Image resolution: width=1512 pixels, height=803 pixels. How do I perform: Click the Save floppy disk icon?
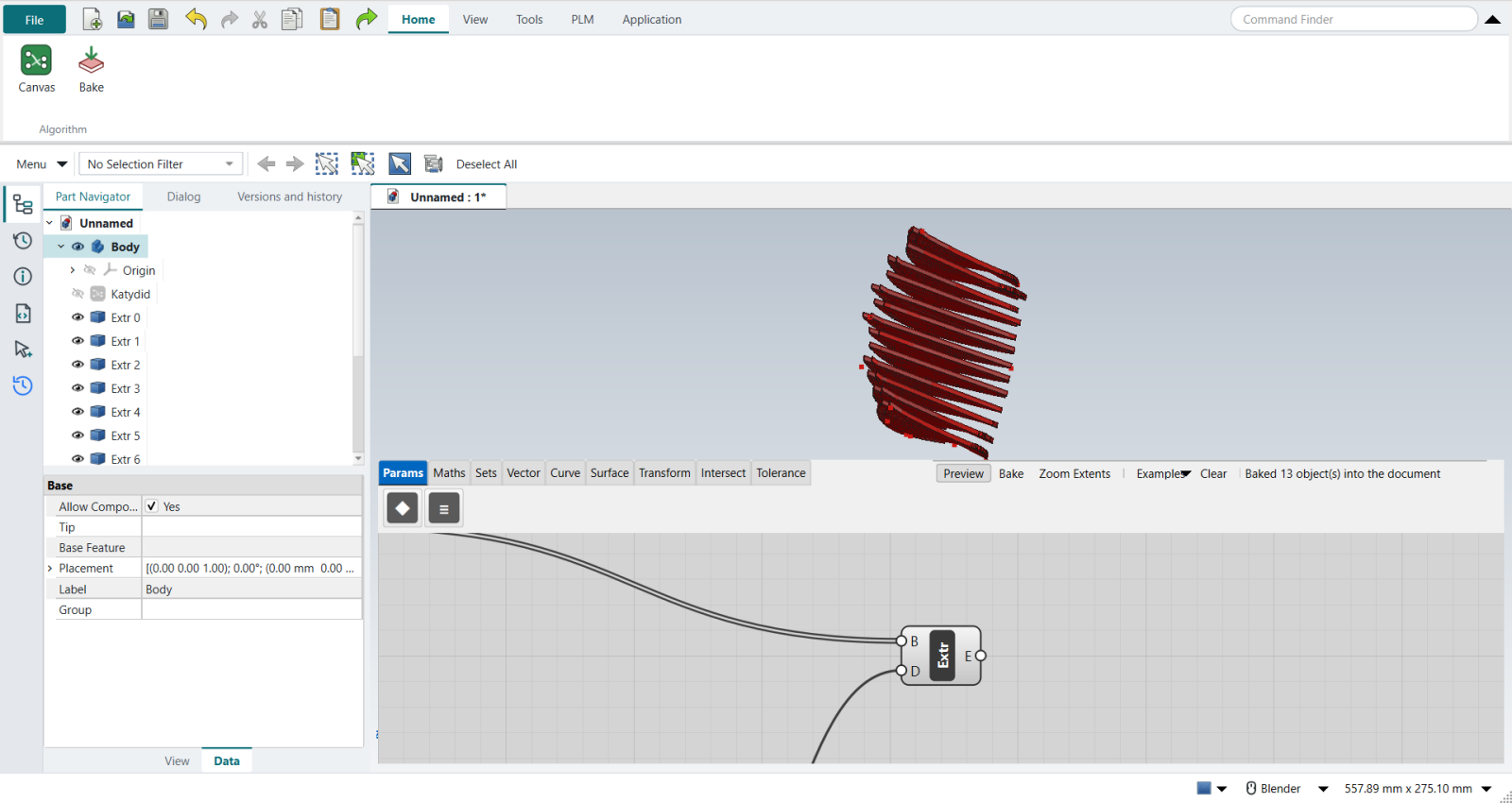(x=158, y=19)
